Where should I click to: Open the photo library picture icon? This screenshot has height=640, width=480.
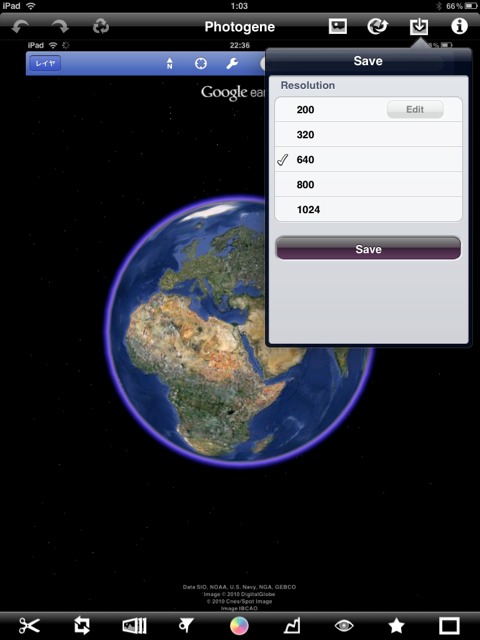coord(338,27)
